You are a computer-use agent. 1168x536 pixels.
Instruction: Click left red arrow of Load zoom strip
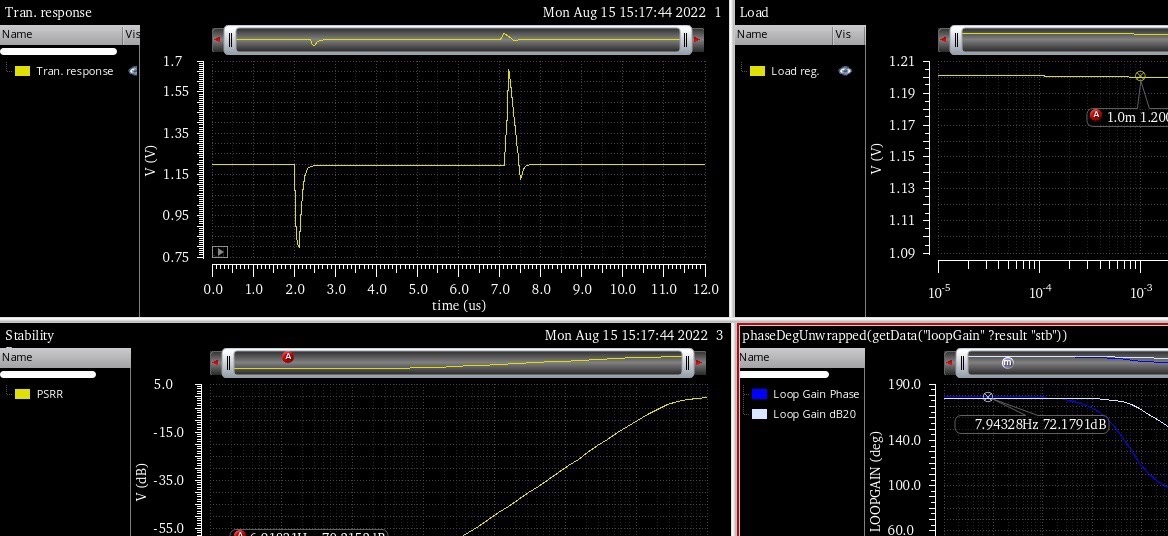click(944, 39)
